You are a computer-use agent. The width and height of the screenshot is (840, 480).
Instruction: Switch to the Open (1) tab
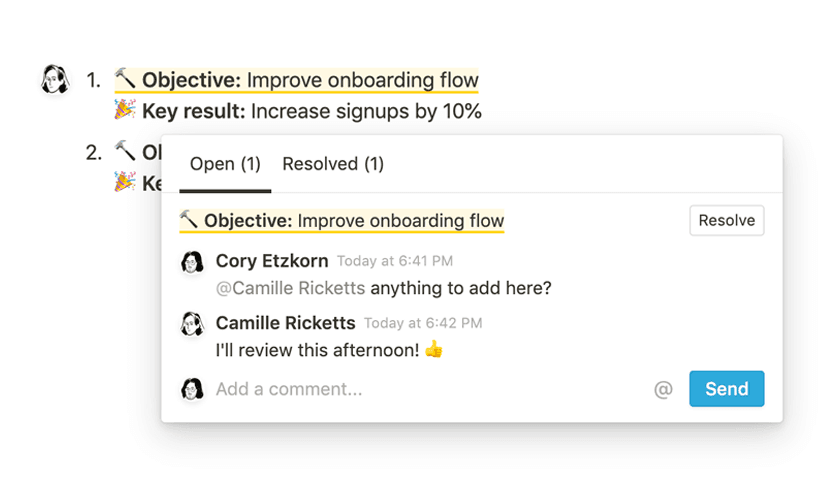click(225, 164)
